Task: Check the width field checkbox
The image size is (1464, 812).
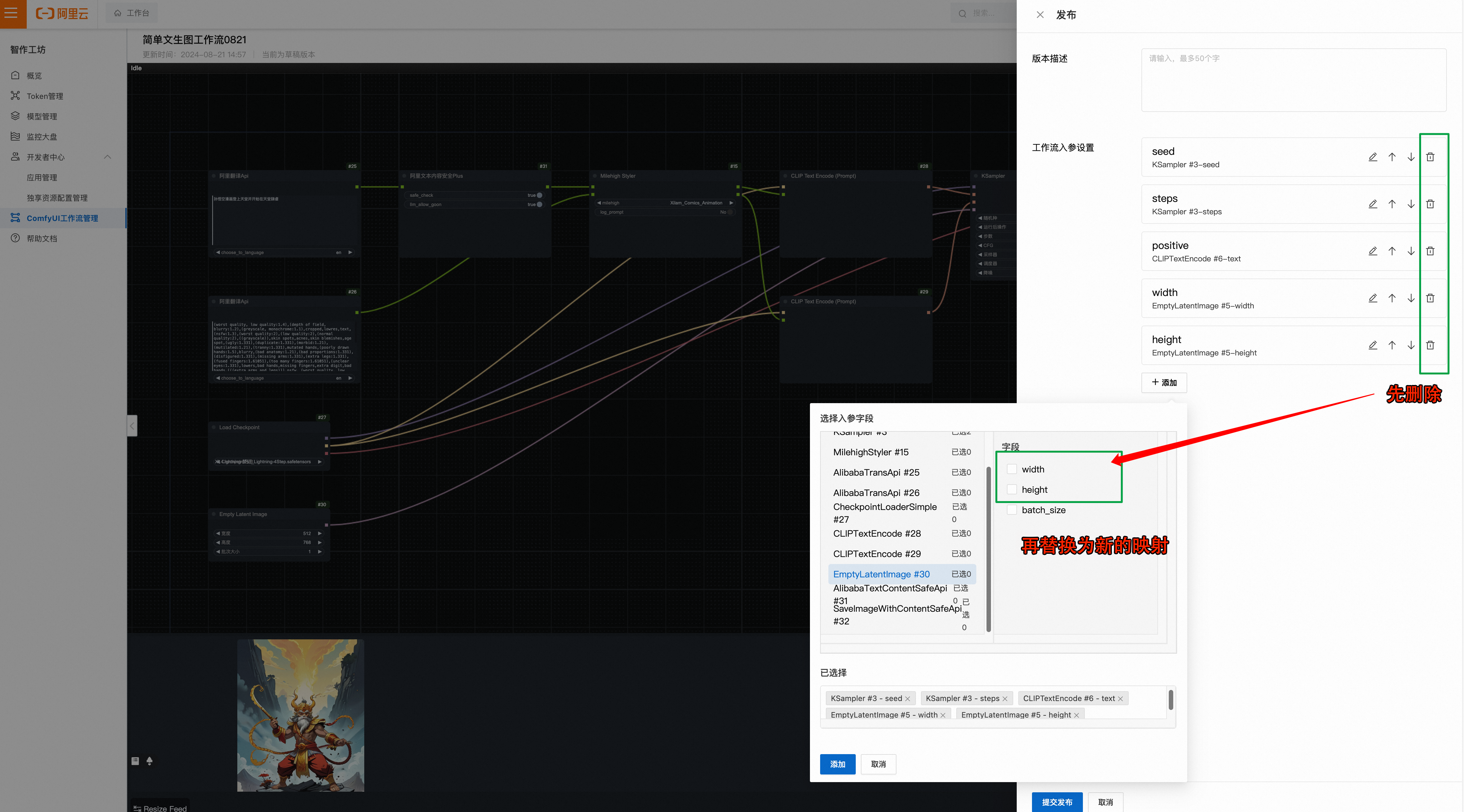Action: point(1012,469)
